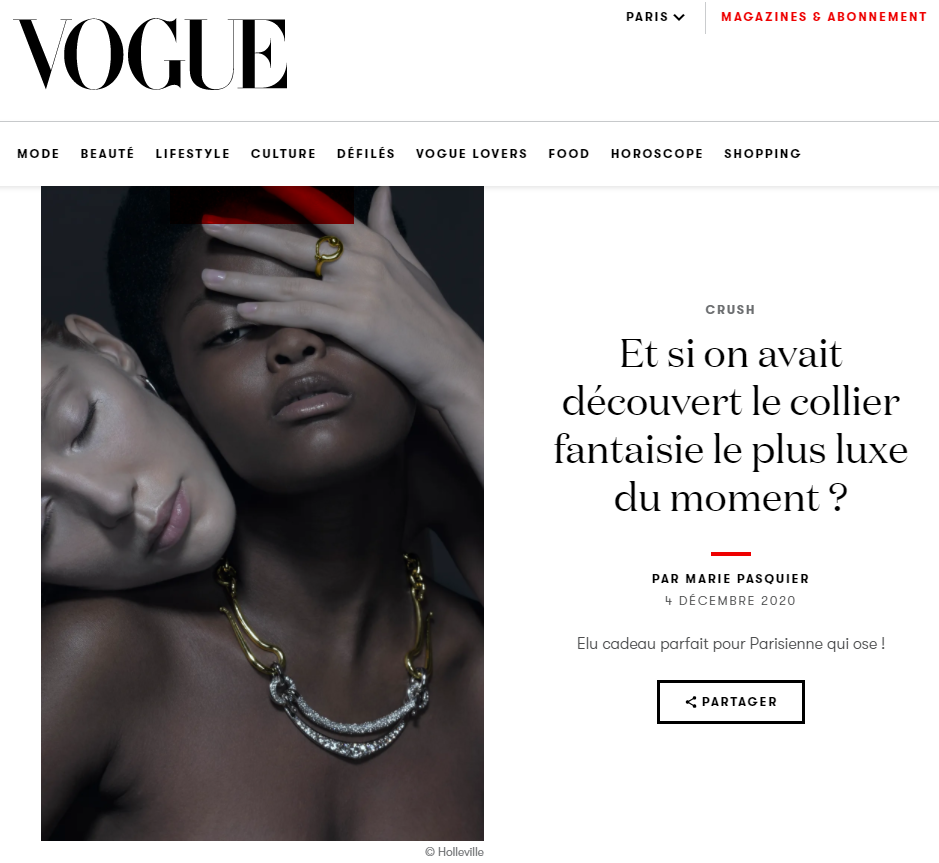The height and width of the screenshot is (863, 939).
Task: Open Vogue Lovers section
Action: pyautogui.click(x=472, y=154)
